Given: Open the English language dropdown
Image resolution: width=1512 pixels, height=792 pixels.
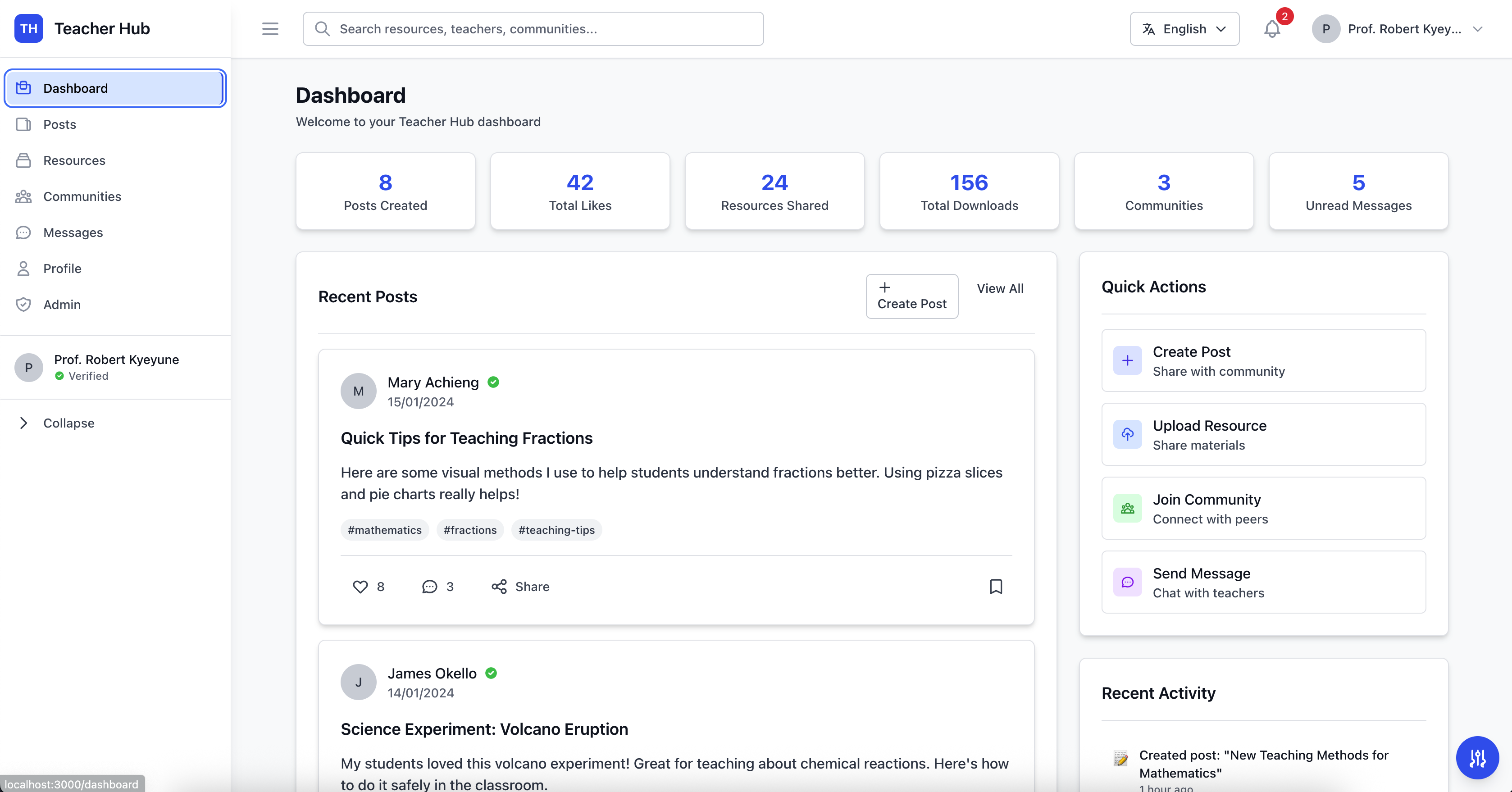Looking at the screenshot, I should [1184, 29].
